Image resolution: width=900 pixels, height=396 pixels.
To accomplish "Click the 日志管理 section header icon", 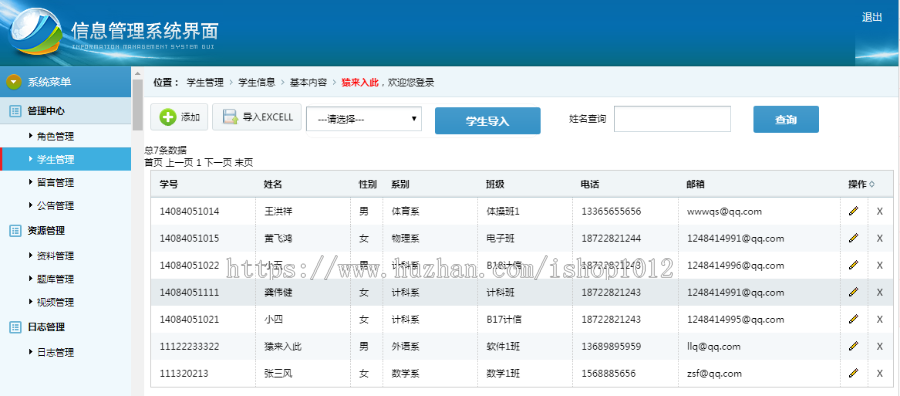I will pos(15,327).
